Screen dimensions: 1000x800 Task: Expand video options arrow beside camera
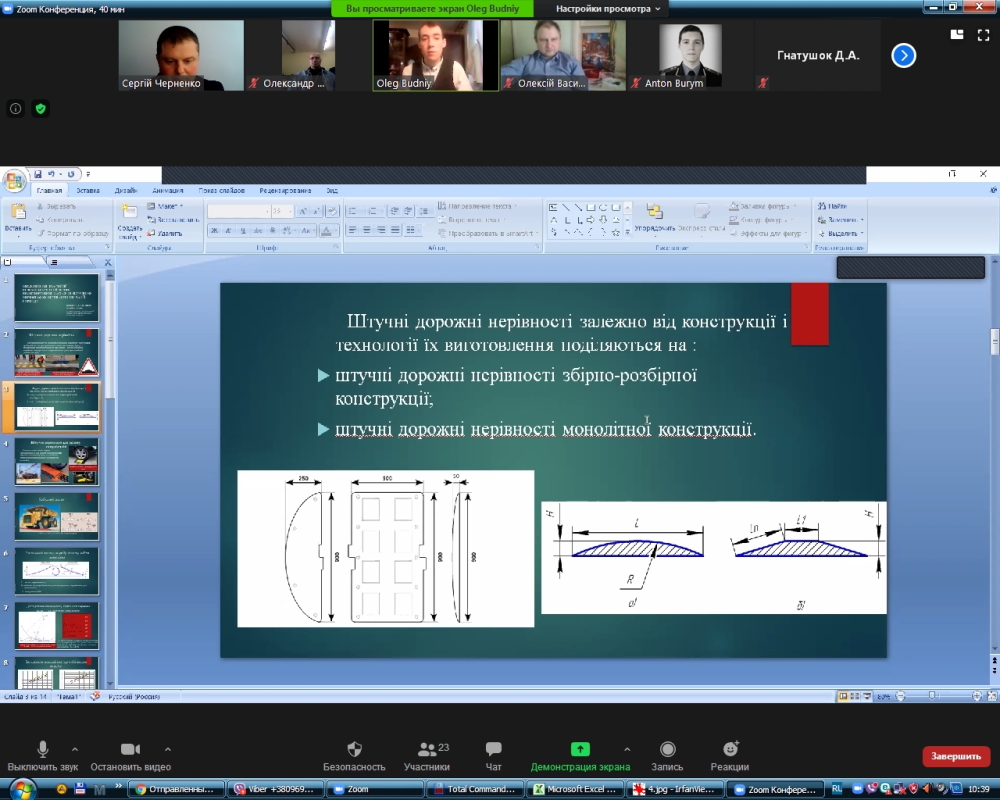pos(168,749)
